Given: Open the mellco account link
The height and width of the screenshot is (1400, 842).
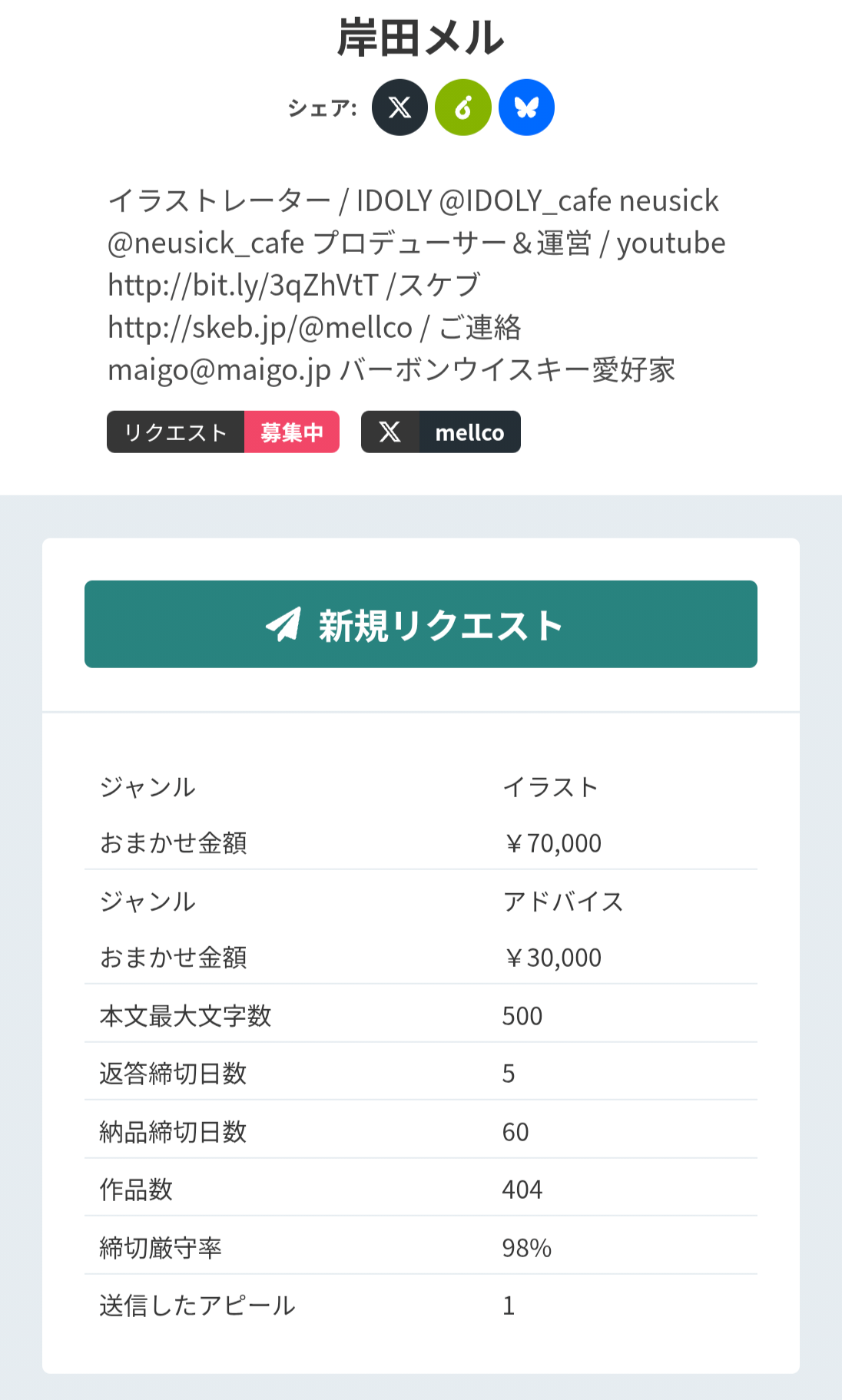Looking at the screenshot, I should [469, 432].
